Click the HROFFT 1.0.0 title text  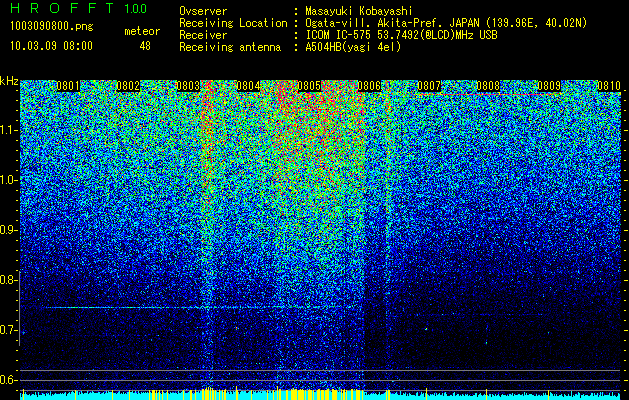pos(78,8)
